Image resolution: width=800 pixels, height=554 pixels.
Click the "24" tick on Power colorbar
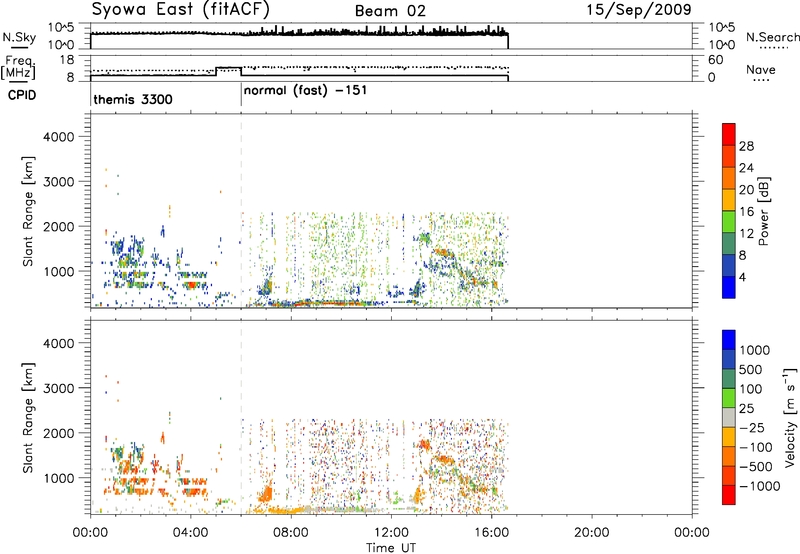pos(746,168)
